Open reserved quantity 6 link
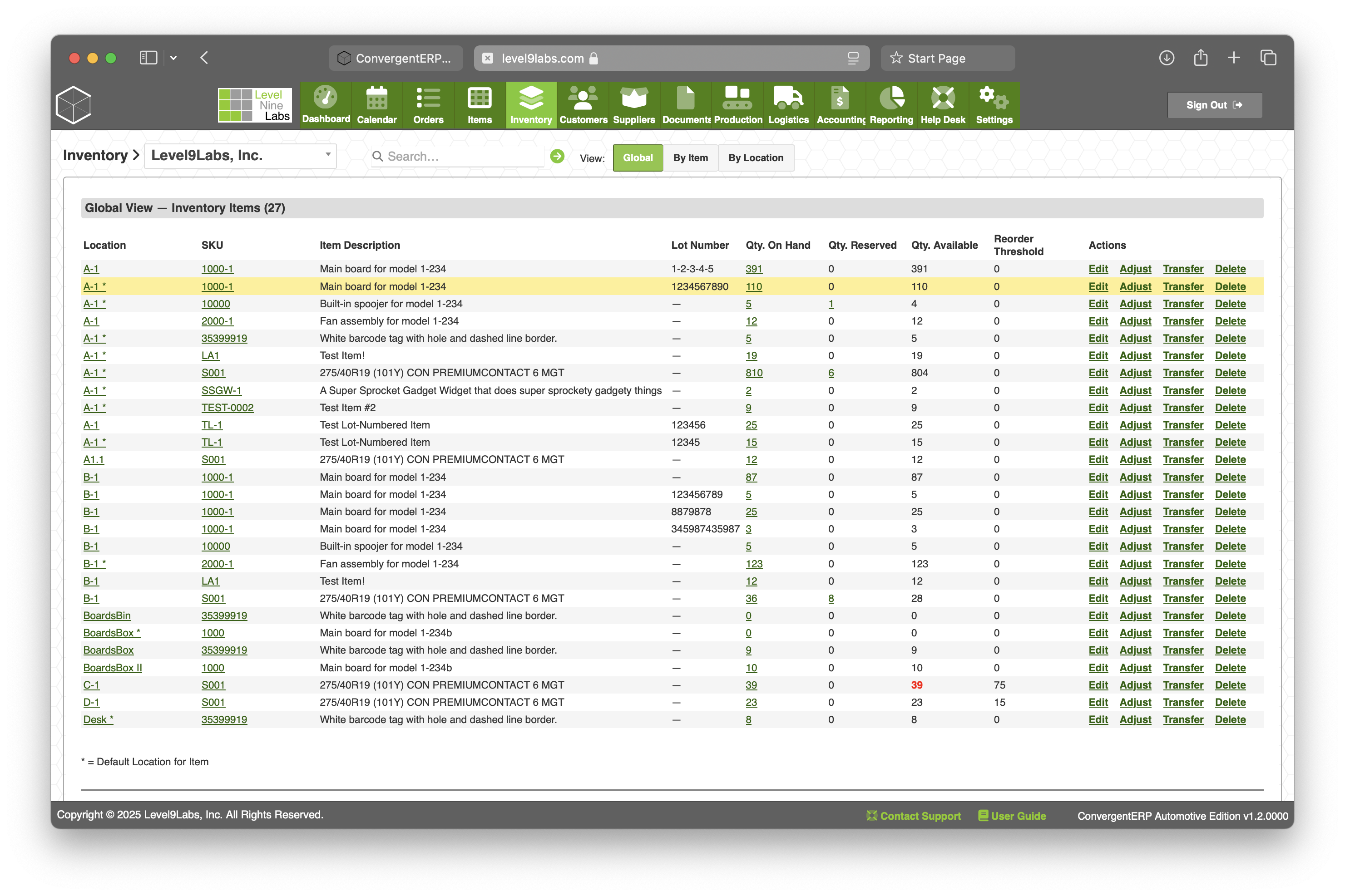Viewport: 1345px width, 896px height. click(831, 373)
